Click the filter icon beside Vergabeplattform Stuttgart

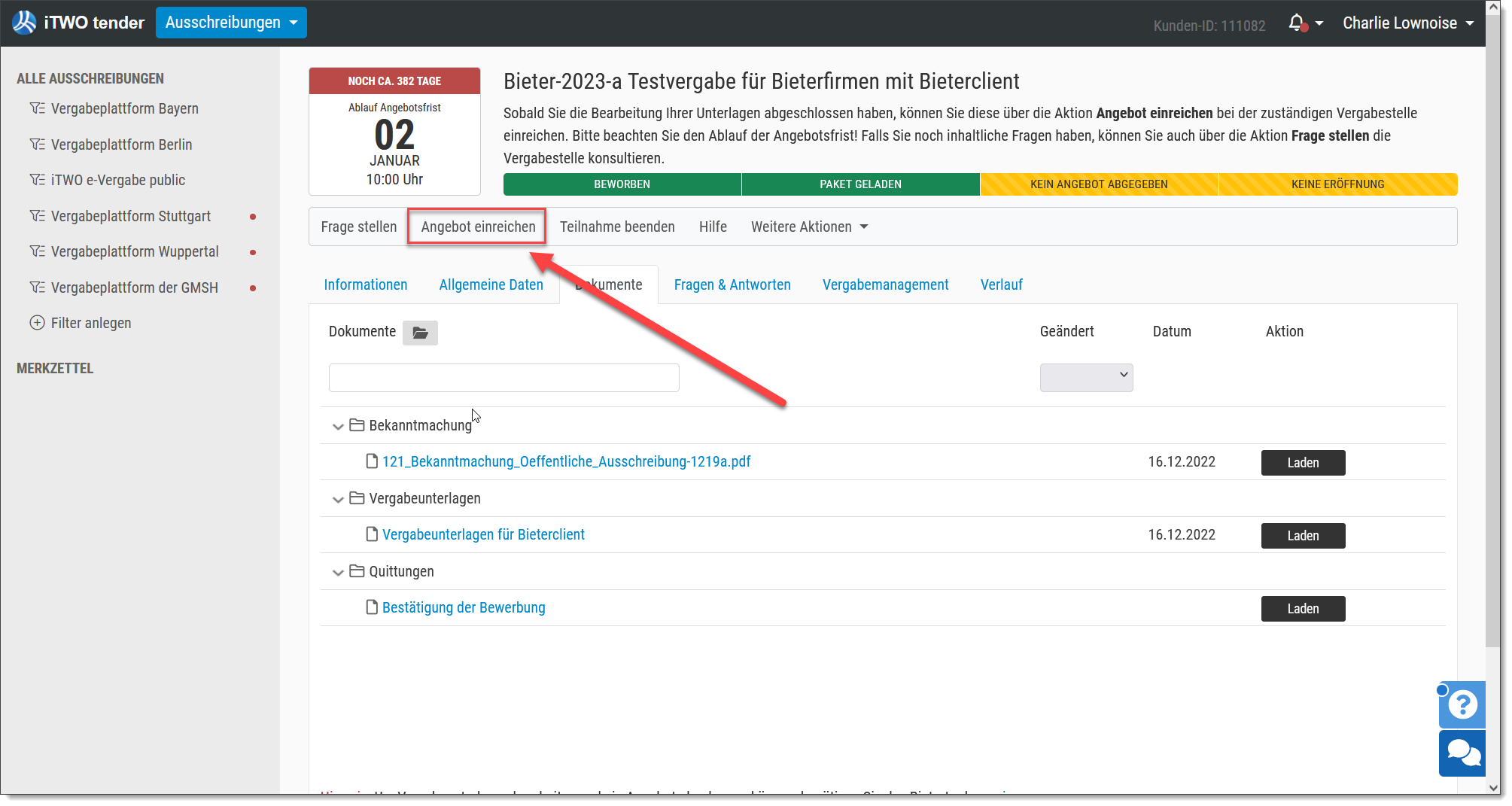pos(37,216)
